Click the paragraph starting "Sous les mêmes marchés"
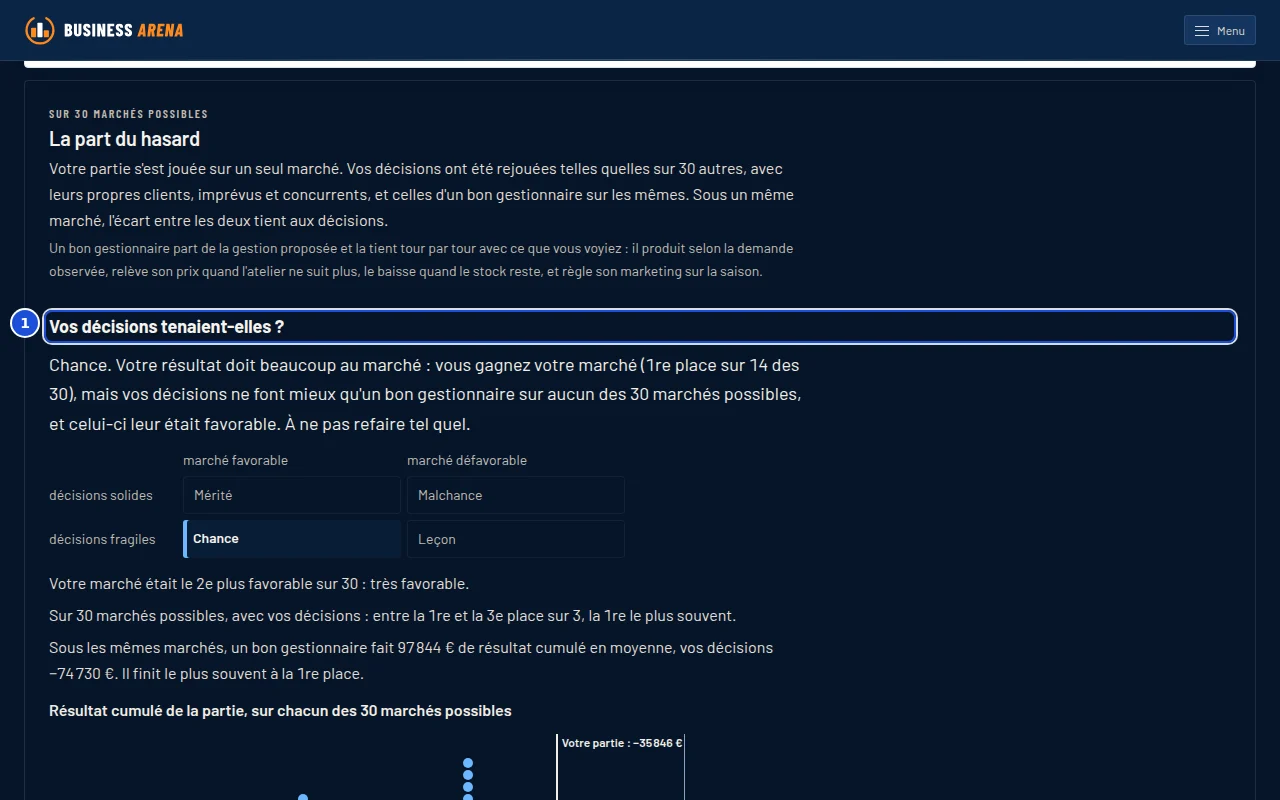1280x800 pixels. (x=411, y=661)
